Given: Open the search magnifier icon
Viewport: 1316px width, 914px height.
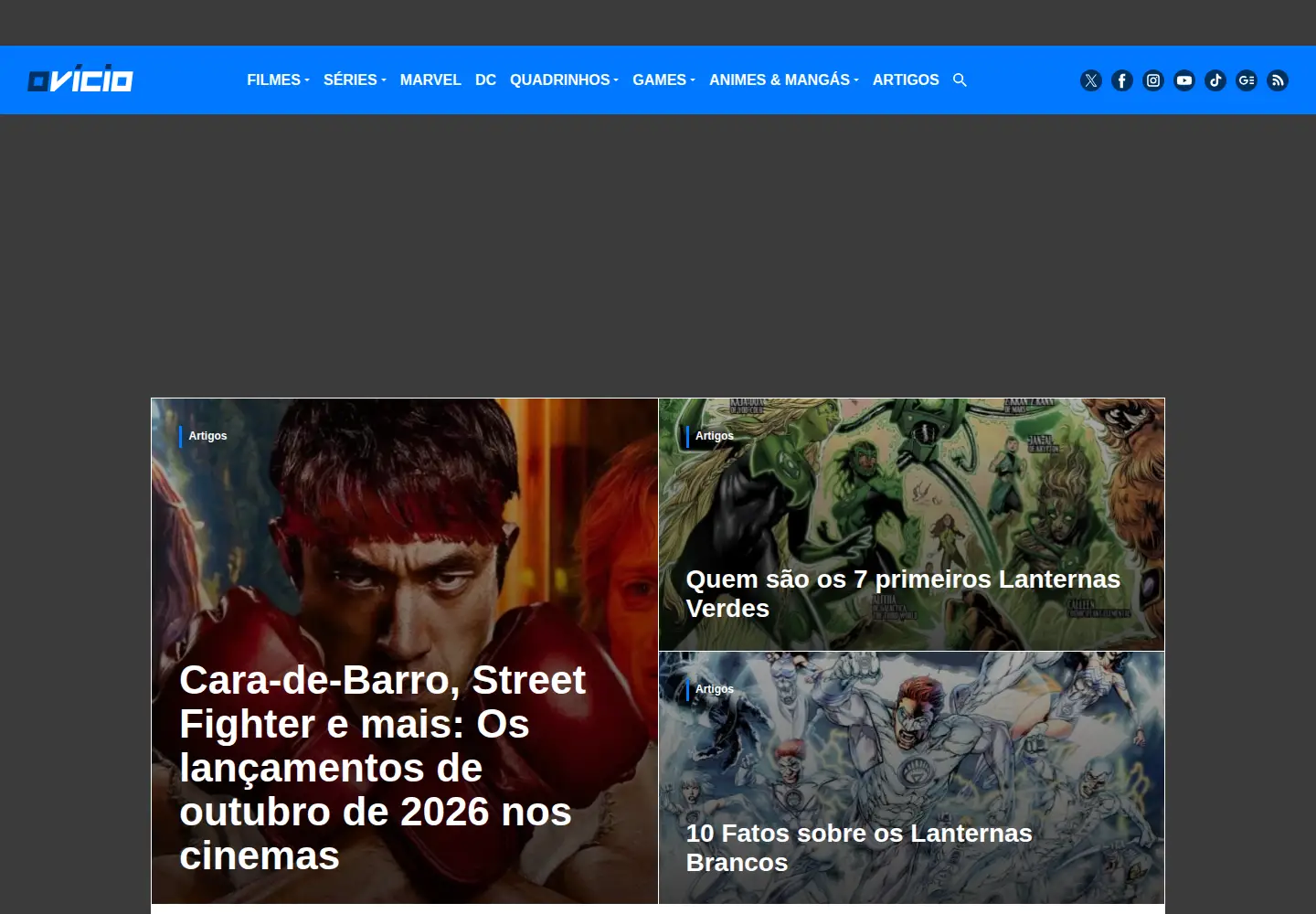Looking at the screenshot, I should coord(960,80).
